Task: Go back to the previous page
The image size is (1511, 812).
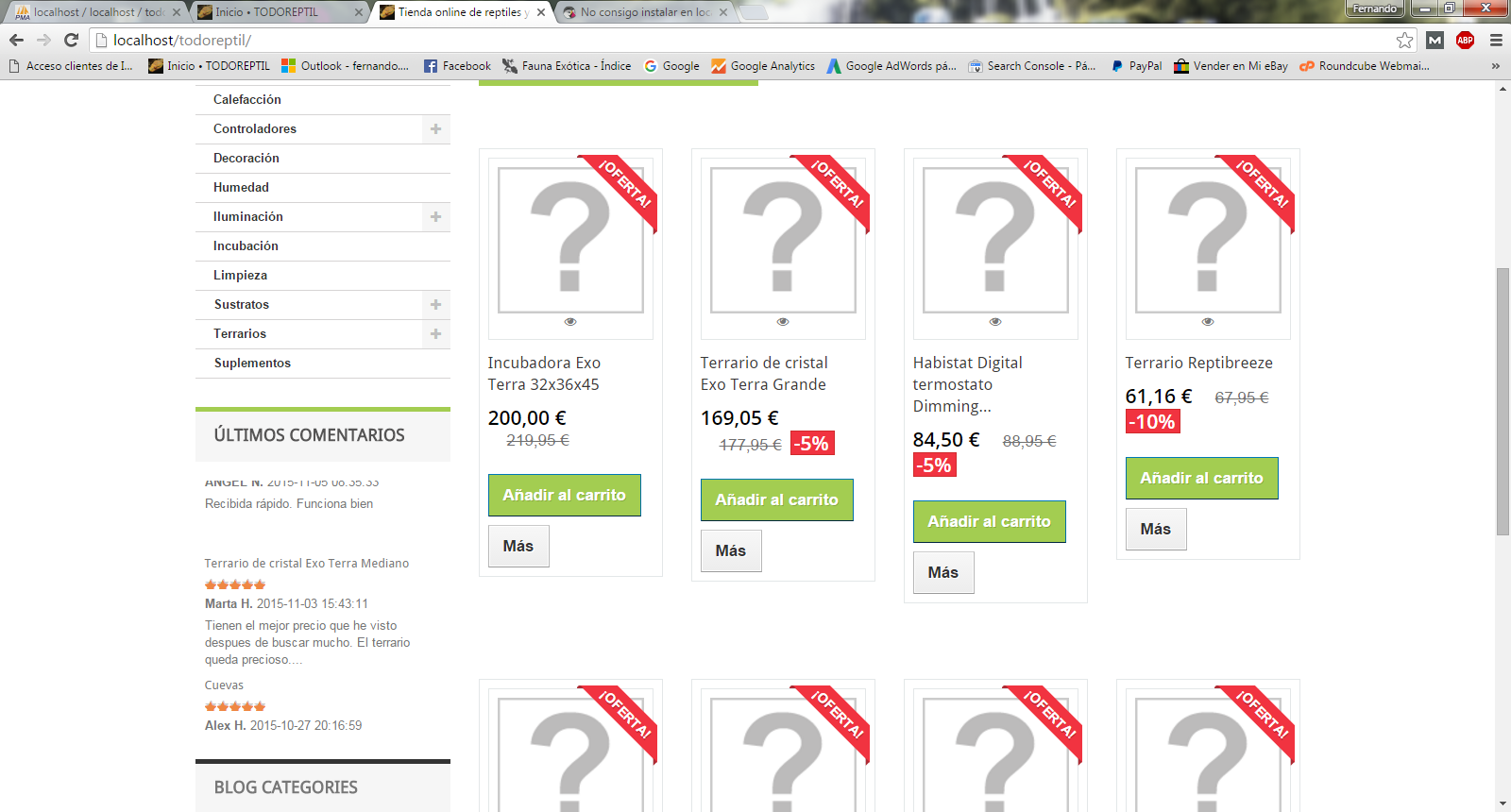Action: (x=16, y=40)
